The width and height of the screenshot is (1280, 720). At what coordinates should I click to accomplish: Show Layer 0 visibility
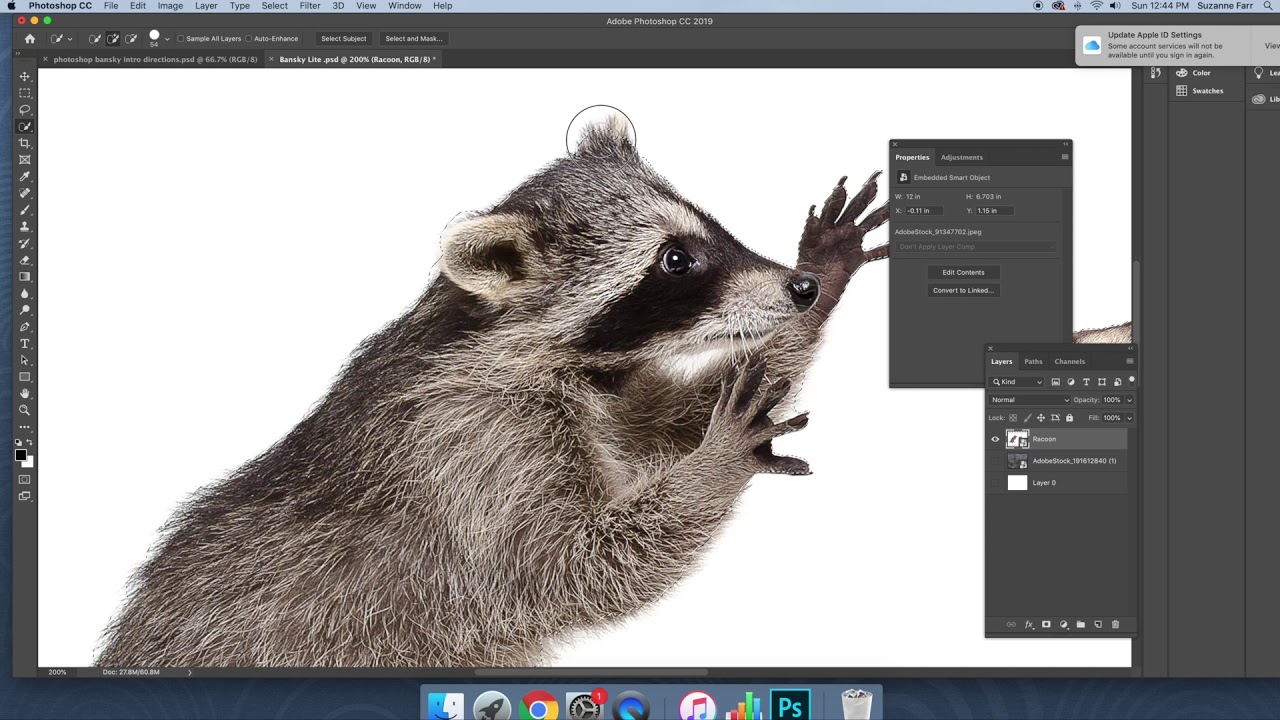995,483
